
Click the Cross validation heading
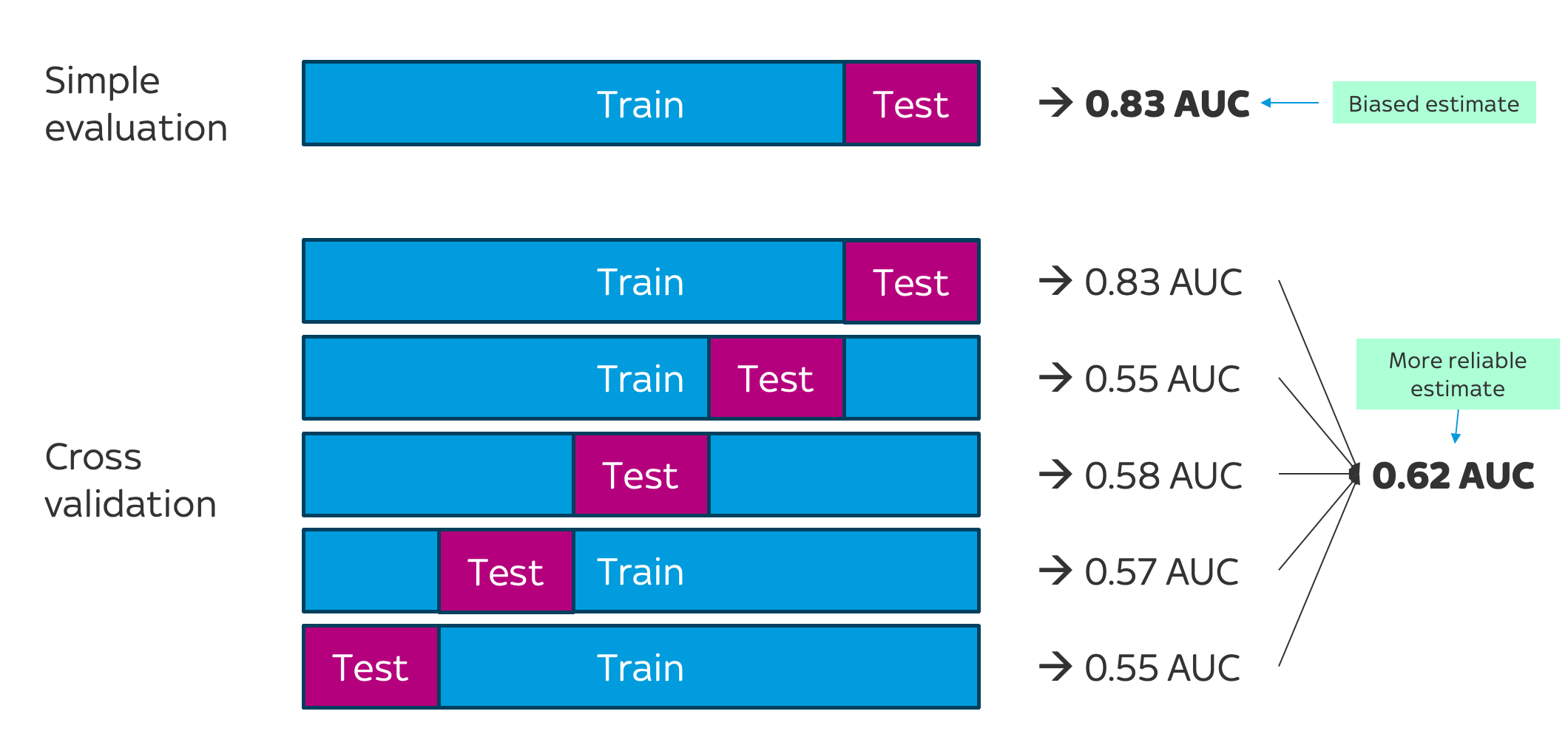click(131, 480)
